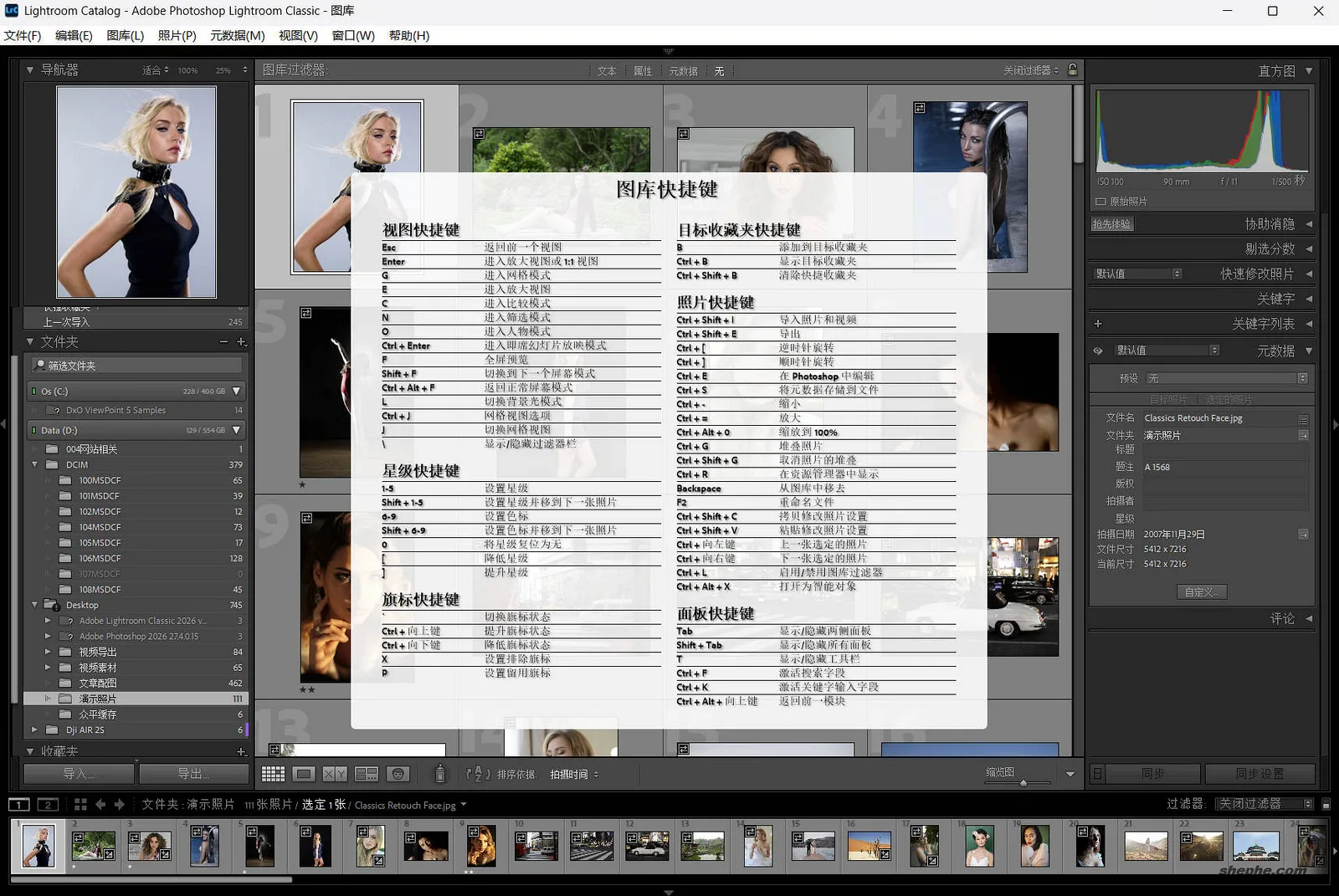The image size is (1339, 896).
Task: Toggle the 原始照片 checkbox under histogram
Action: point(1101,201)
